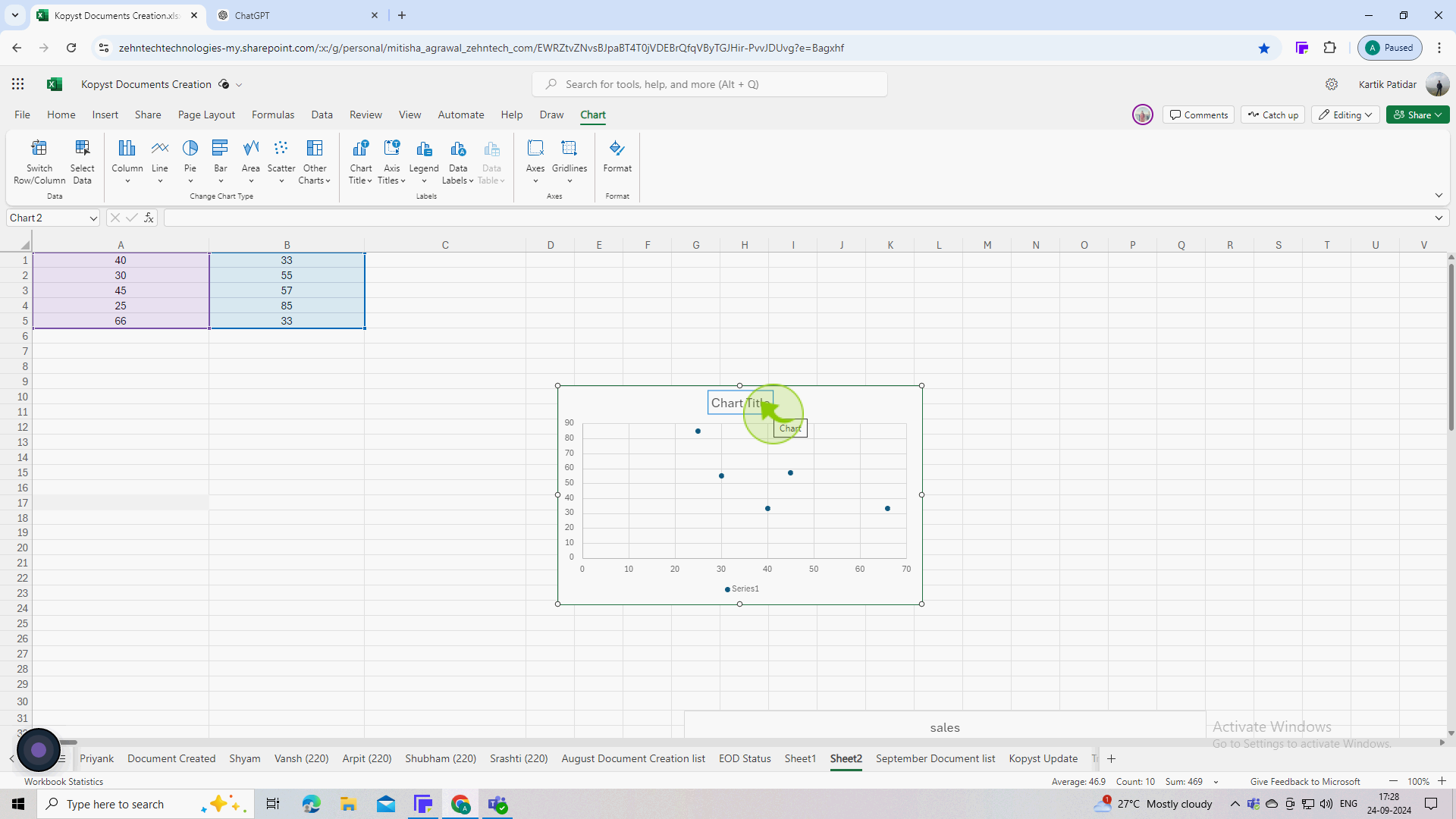This screenshot has width=1456, height=819.
Task: Select the Chart Title text box
Action: (x=740, y=403)
